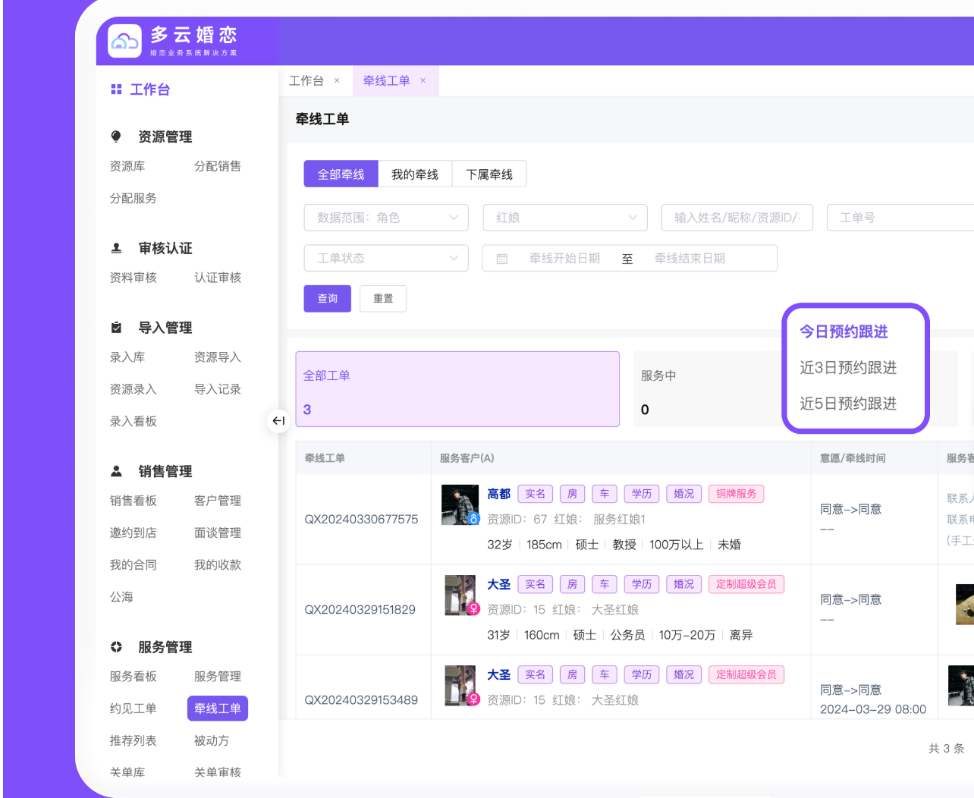Click the 工作台 grid icon in sidebar

point(116,90)
